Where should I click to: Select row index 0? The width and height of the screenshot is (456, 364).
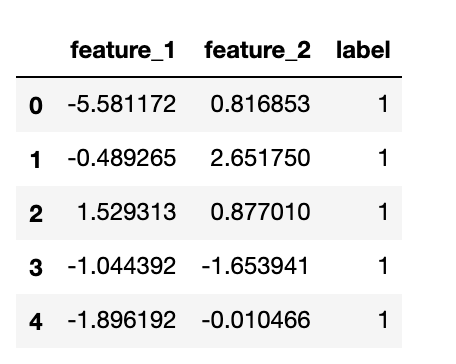pyautogui.click(x=36, y=106)
